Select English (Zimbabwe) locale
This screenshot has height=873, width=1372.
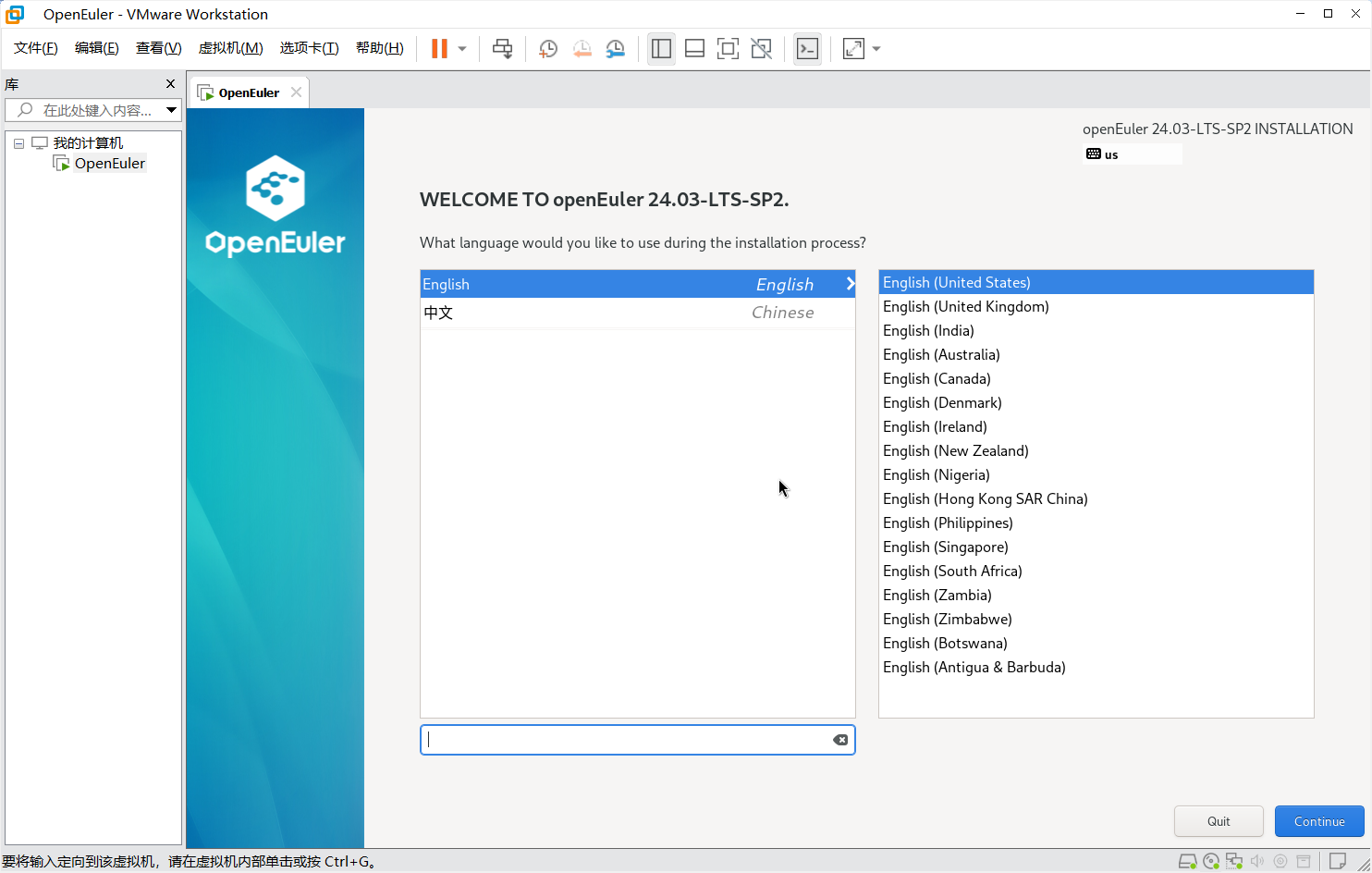tap(1096, 619)
